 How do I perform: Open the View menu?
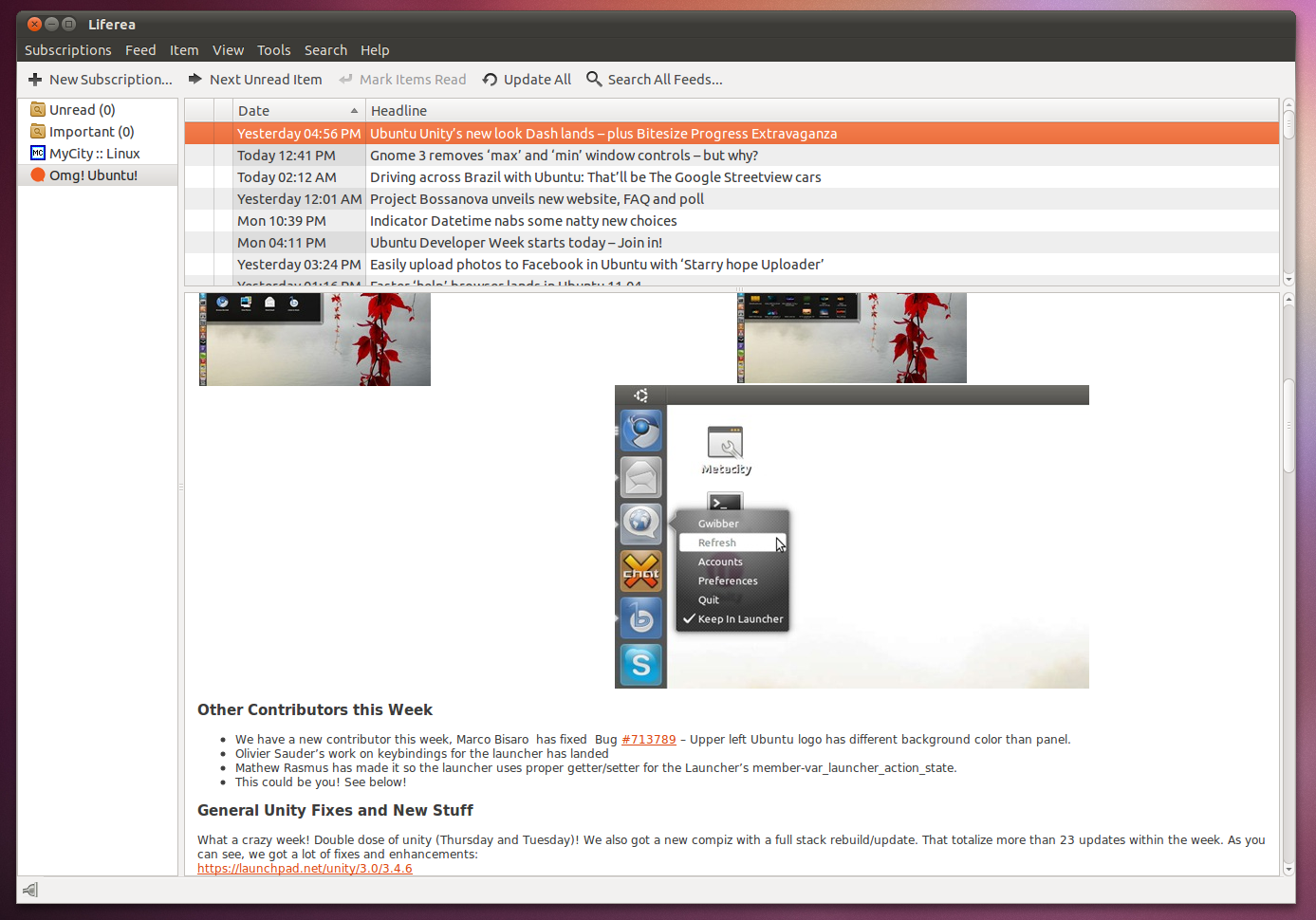[x=228, y=50]
